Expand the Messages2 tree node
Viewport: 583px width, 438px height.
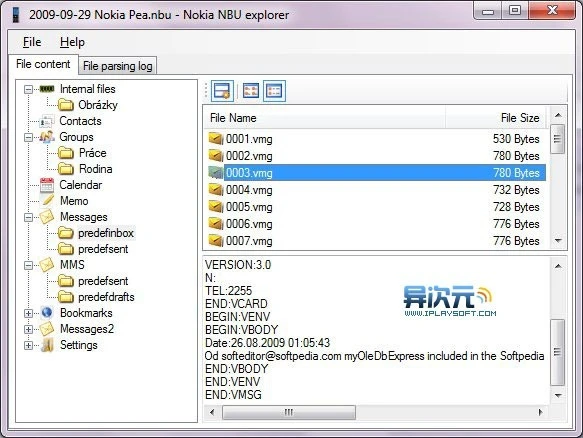[x=28, y=329]
